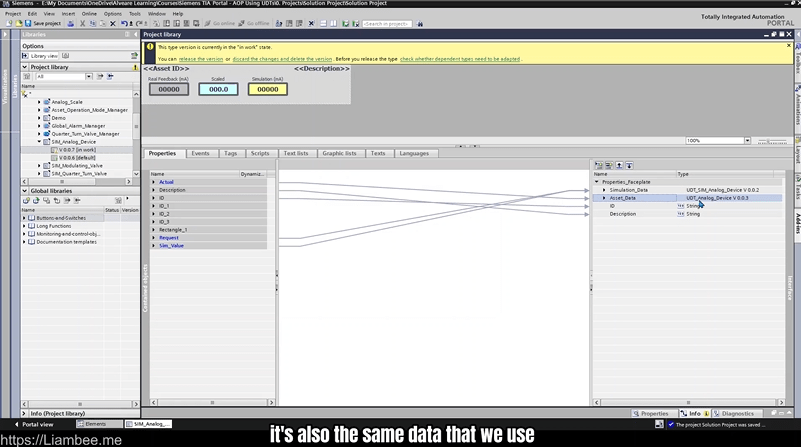Expand the Info (Project library) panel
The height and width of the screenshot is (447, 801).
point(25,413)
